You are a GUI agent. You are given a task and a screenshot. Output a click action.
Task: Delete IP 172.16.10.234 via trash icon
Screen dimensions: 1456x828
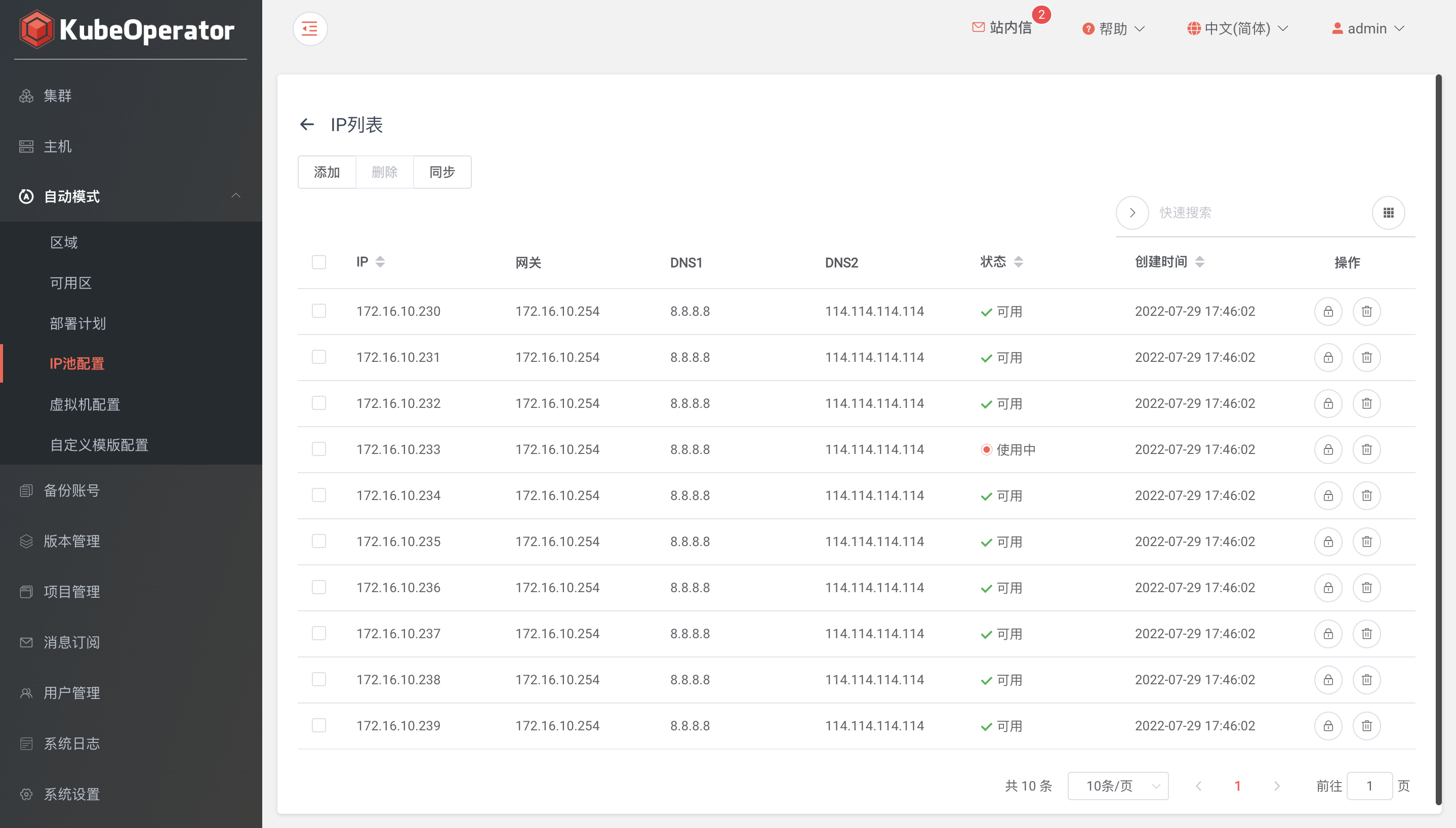(x=1367, y=496)
